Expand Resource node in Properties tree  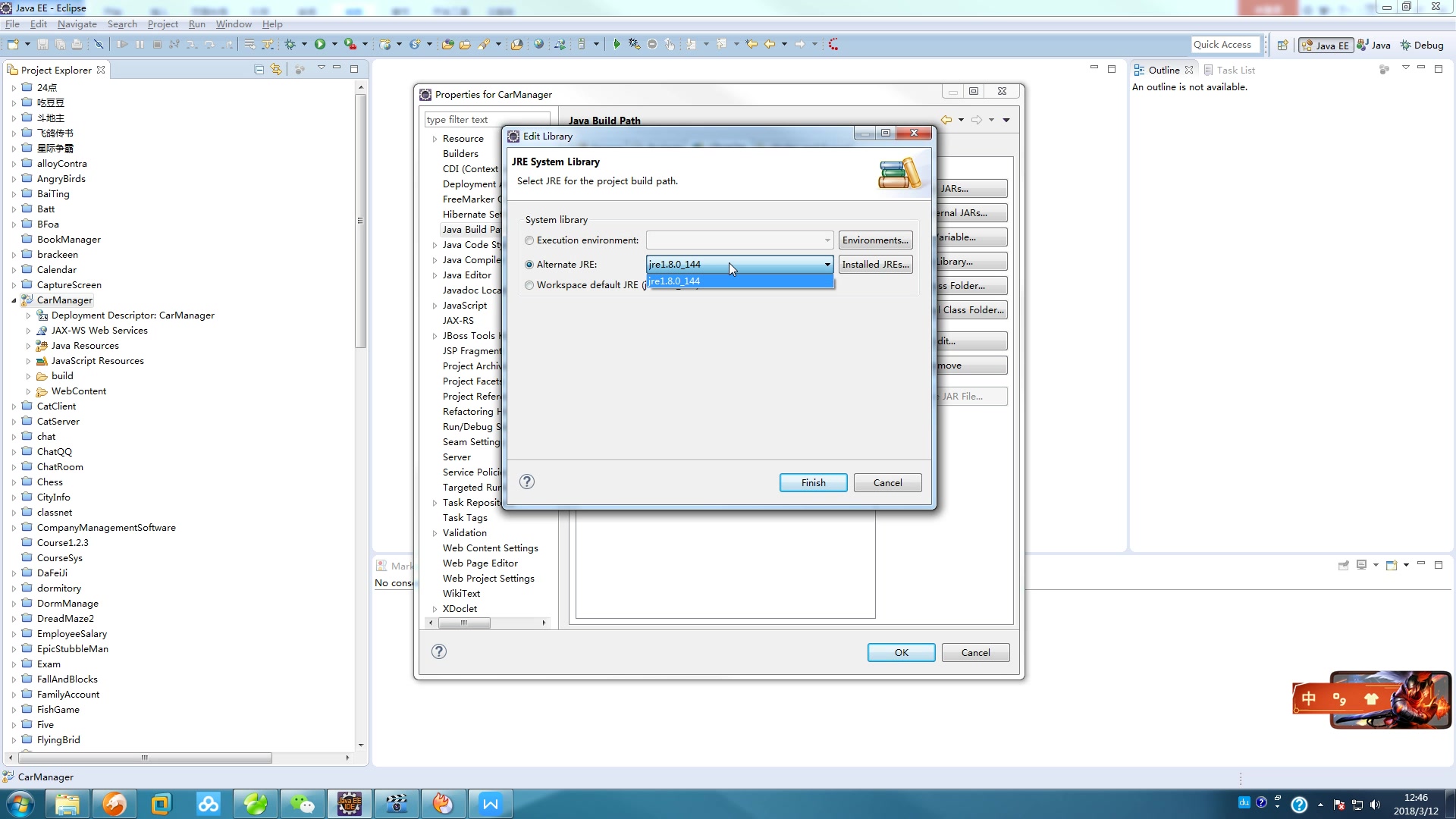pyautogui.click(x=435, y=139)
